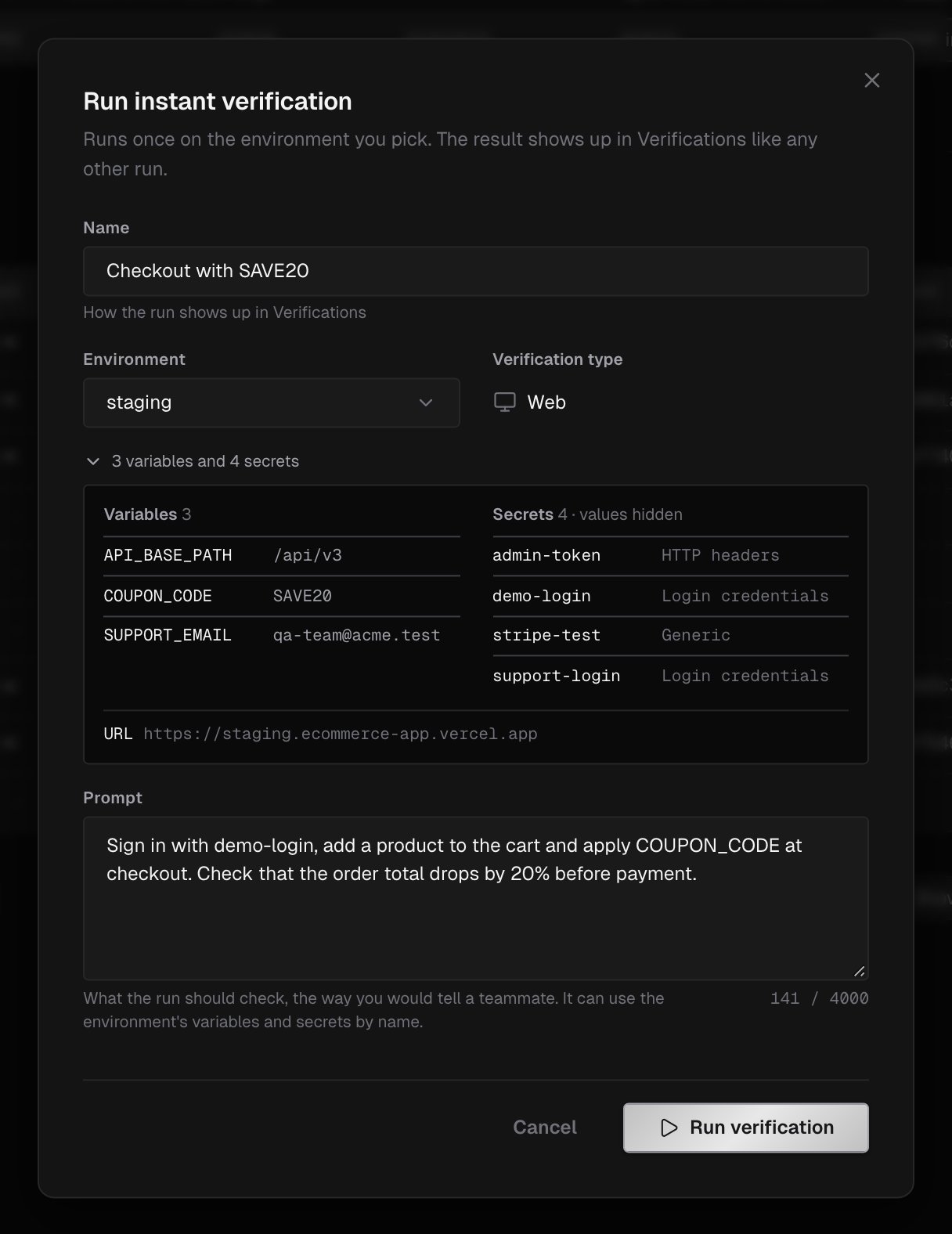
Task: Click the staging URL https://staging.ecommerce-app.vercel.app
Action: (x=341, y=734)
